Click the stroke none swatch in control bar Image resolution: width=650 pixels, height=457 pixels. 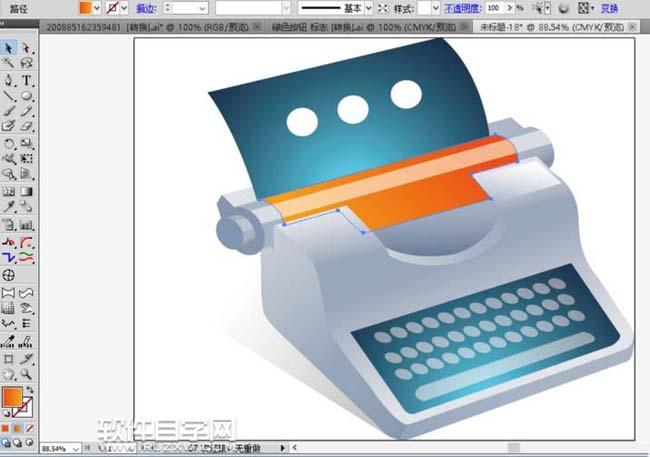(112, 8)
